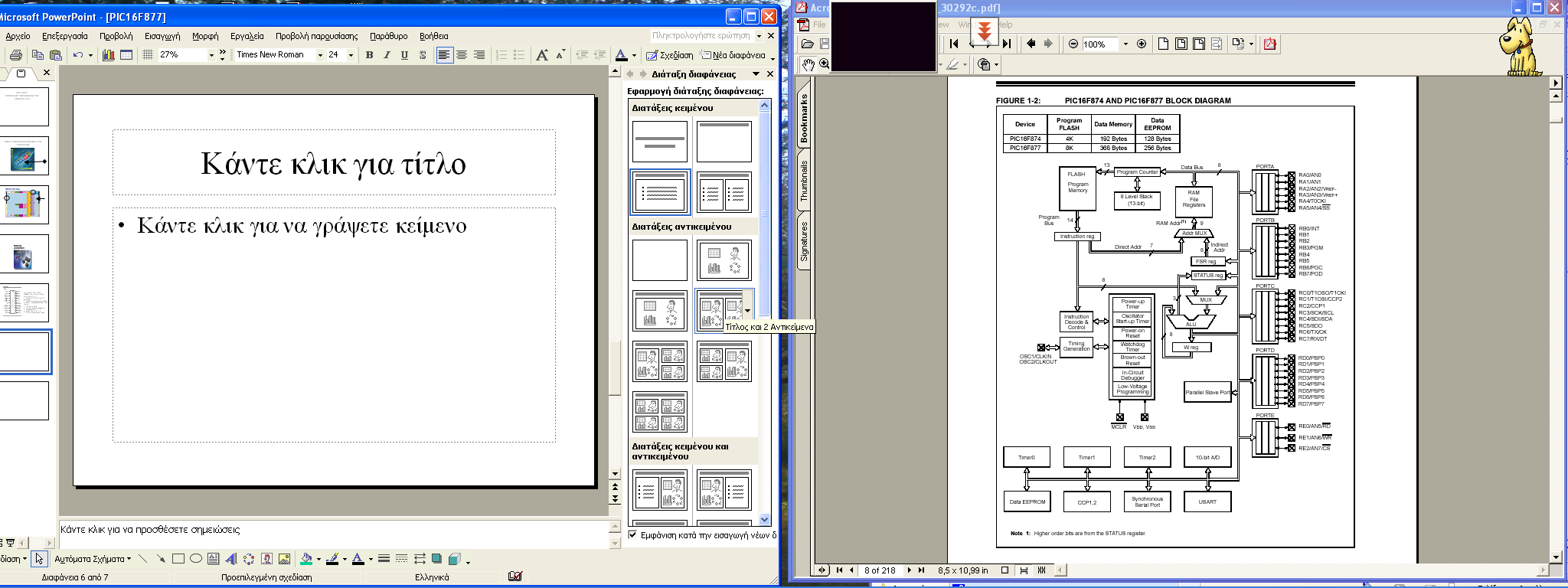
Task: Select the second slide thumbnail in the slide pane
Action: point(24,156)
